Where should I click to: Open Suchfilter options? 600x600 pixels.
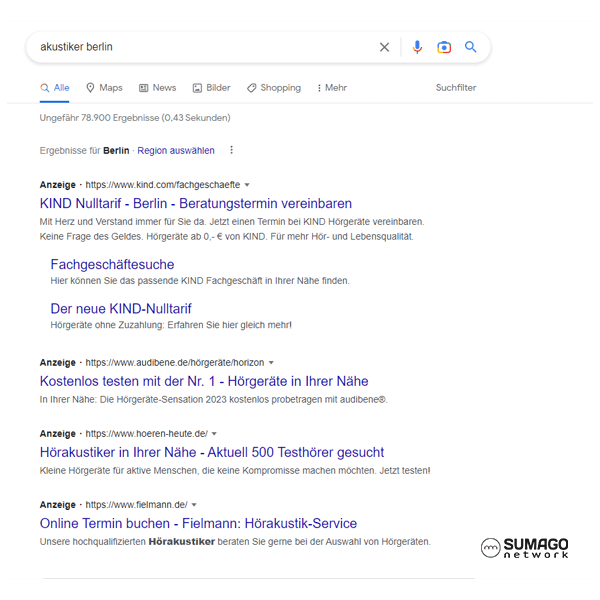click(x=456, y=88)
